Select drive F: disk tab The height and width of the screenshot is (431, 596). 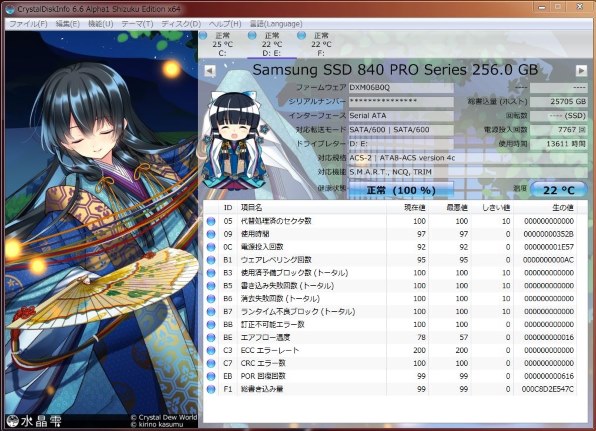click(321, 44)
